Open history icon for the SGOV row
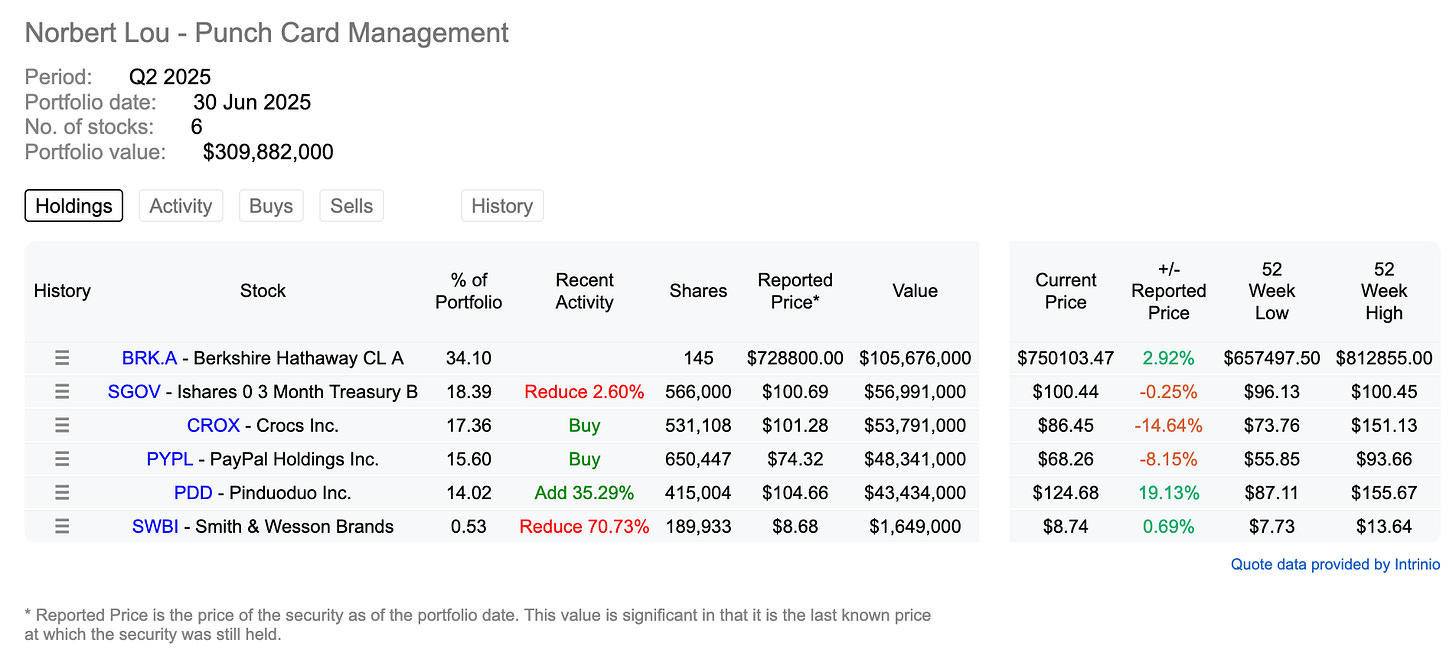 point(62,392)
